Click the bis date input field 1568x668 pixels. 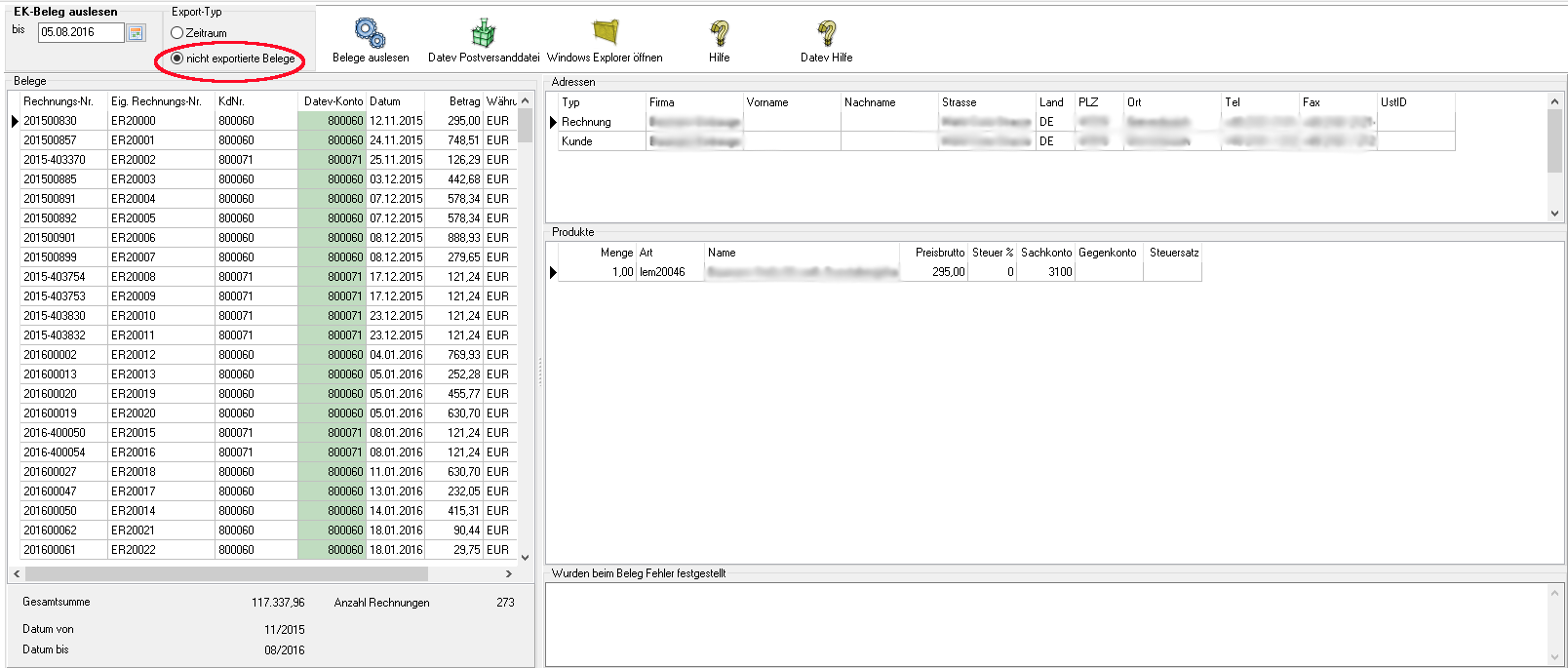click(x=80, y=32)
